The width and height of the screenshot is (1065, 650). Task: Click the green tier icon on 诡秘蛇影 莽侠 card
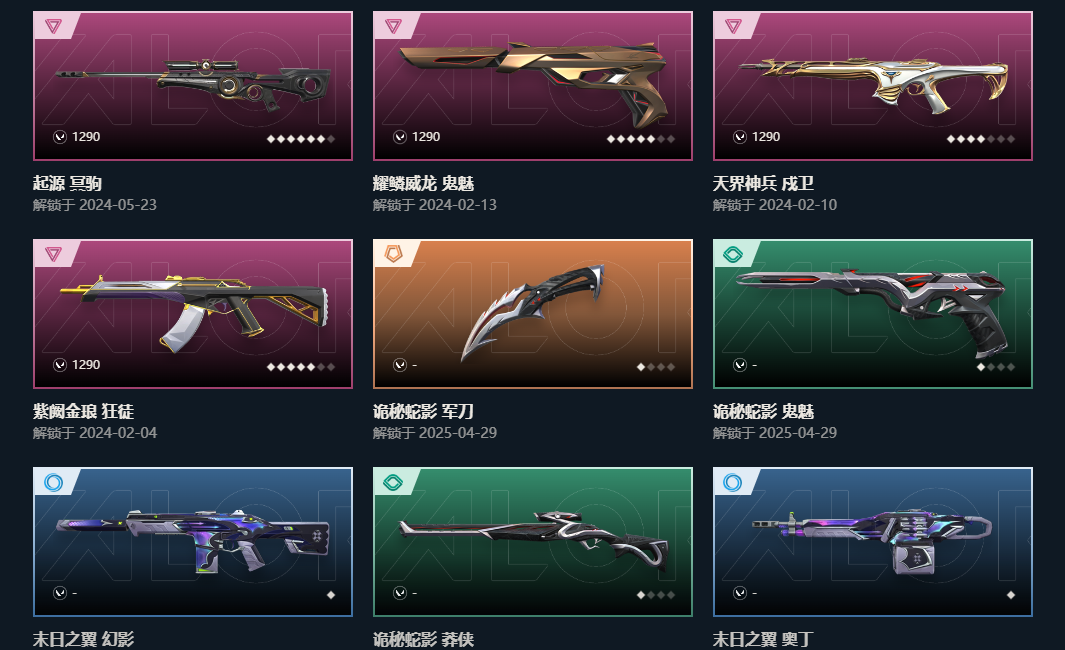393,482
